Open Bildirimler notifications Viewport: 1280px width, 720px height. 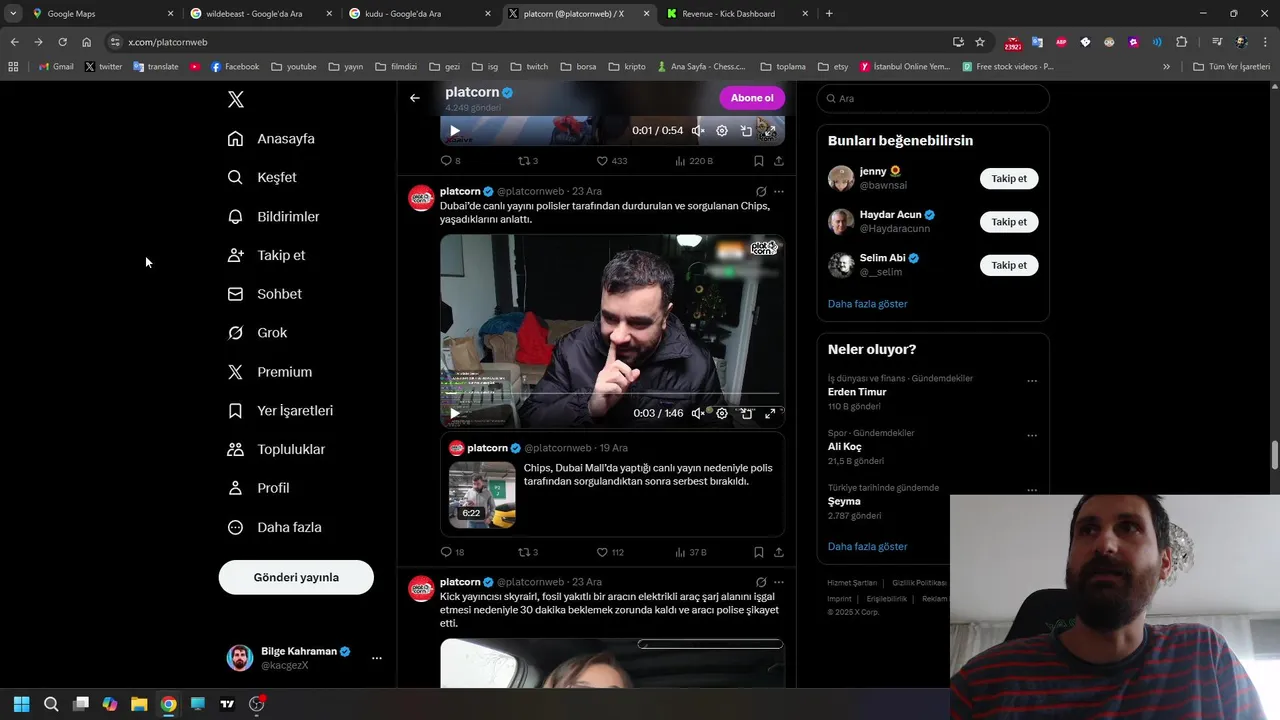pos(274,217)
